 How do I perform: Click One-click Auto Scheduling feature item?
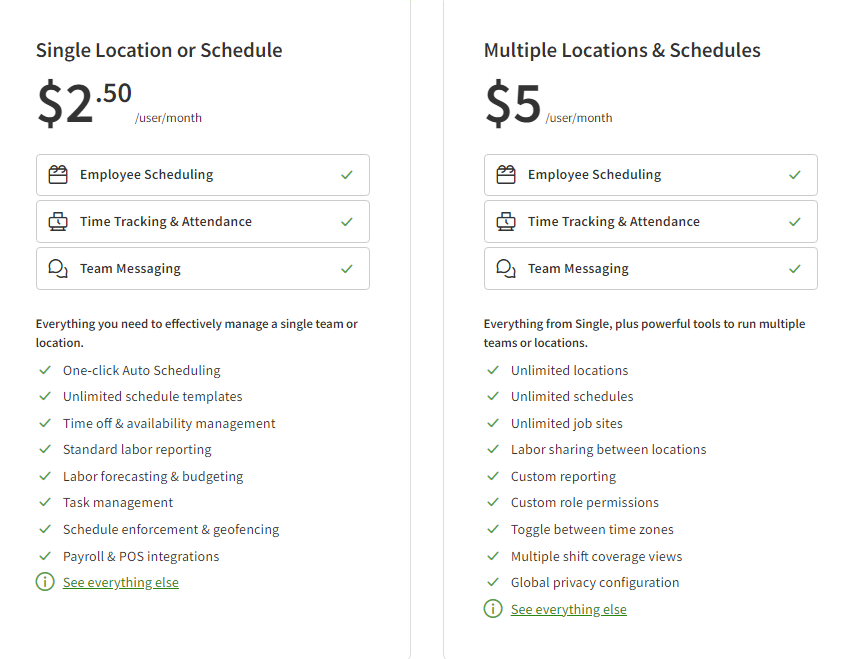pyautogui.click(x=142, y=371)
